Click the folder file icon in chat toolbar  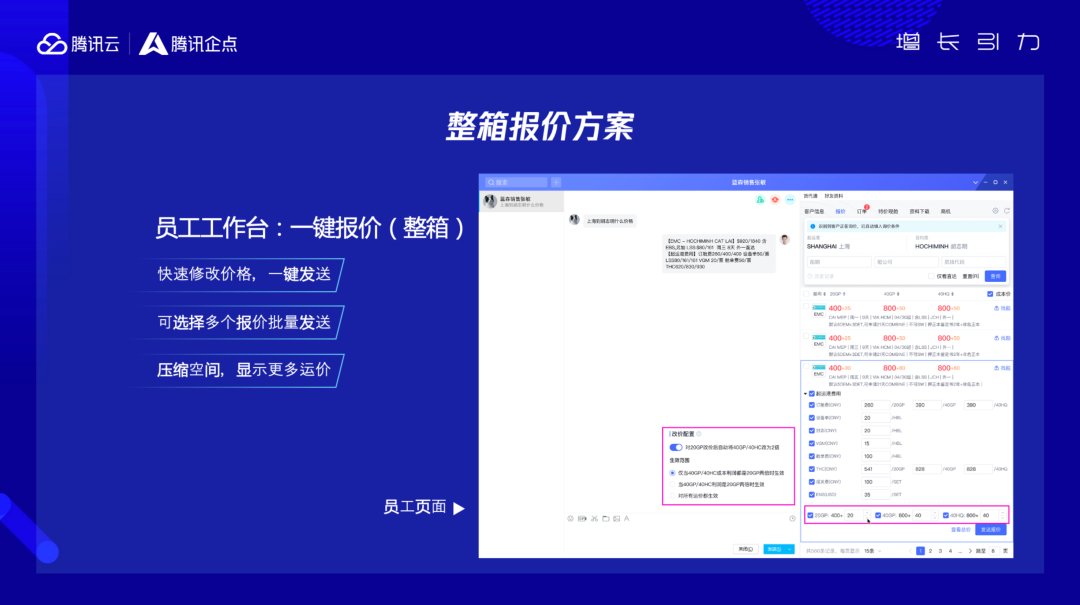point(605,518)
